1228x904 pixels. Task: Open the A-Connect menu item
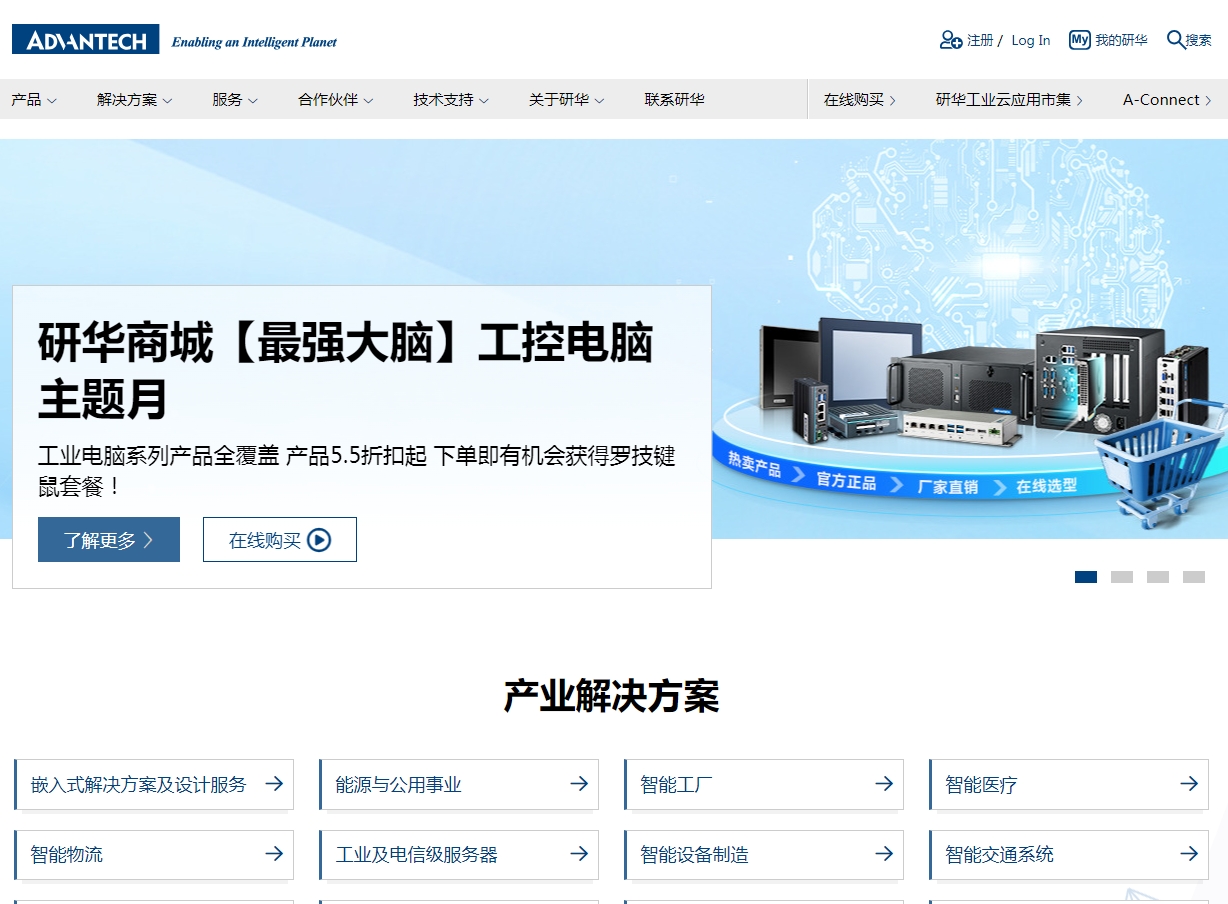1166,100
